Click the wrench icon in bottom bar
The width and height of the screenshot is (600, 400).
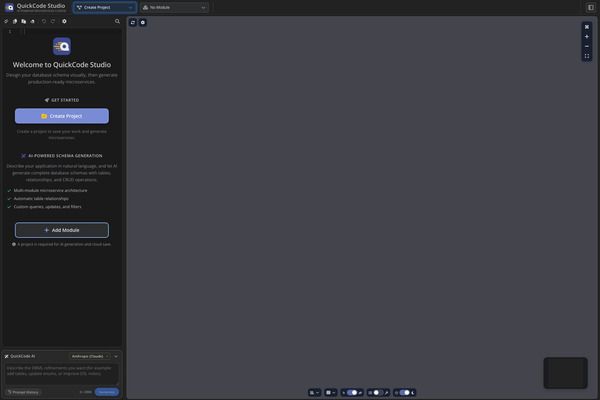click(386, 392)
